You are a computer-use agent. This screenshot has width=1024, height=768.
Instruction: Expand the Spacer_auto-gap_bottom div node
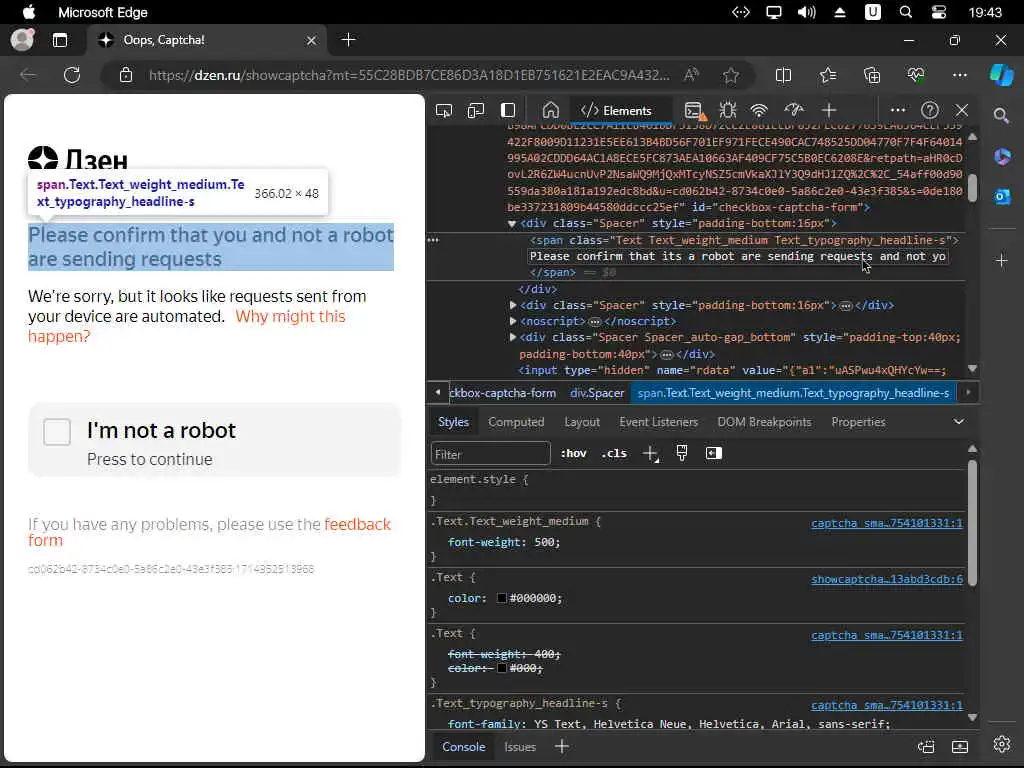[x=513, y=337]
